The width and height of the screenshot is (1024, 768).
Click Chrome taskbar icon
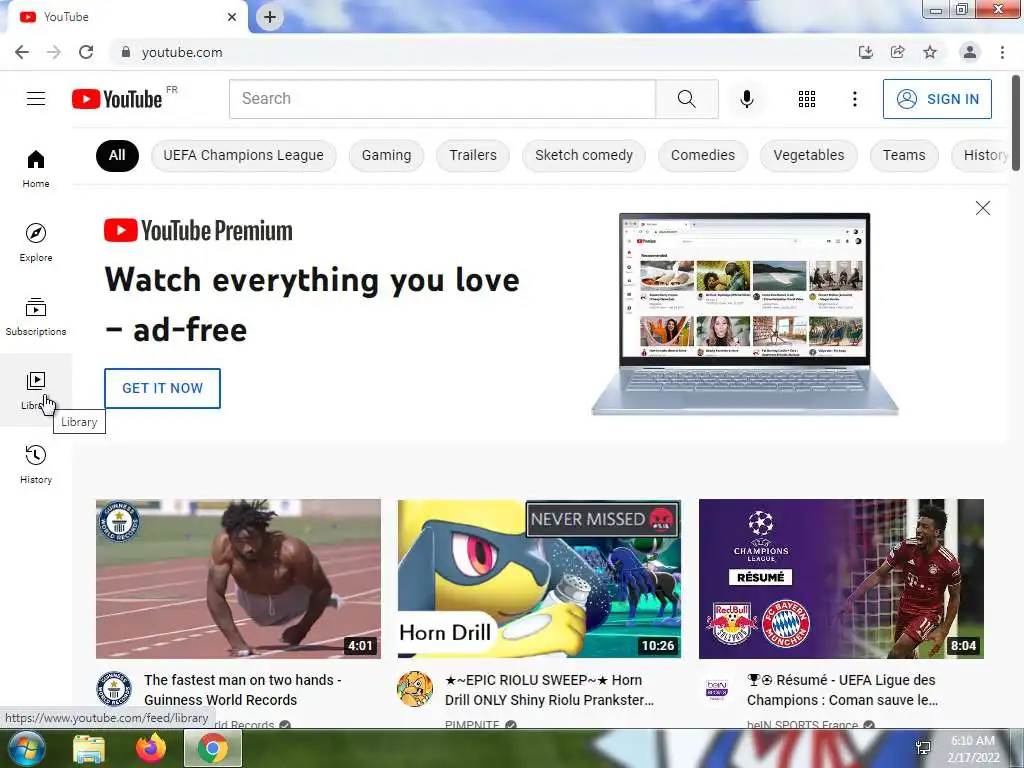pos(213,748)
